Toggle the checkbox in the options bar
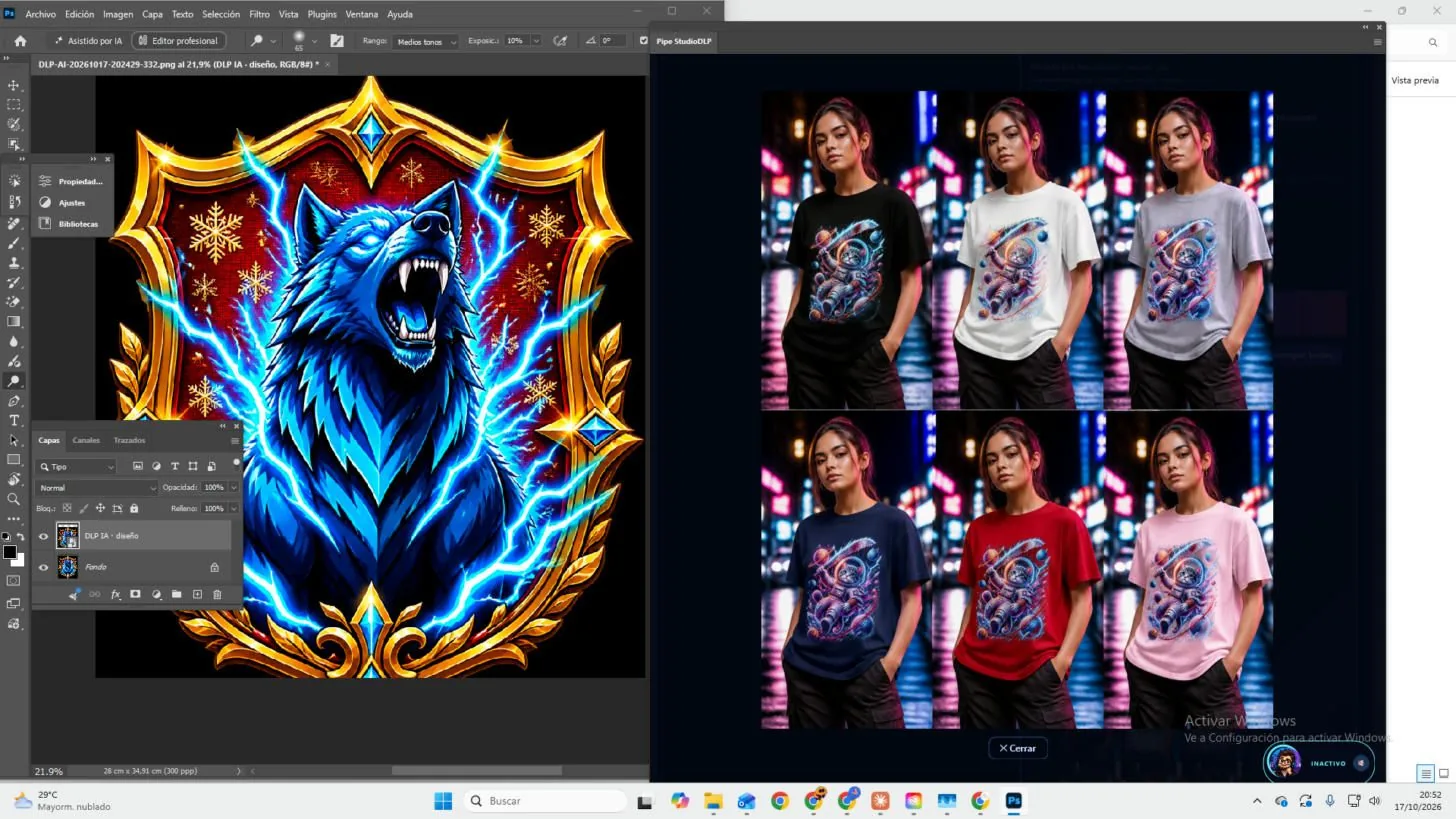 pos(643,41)
